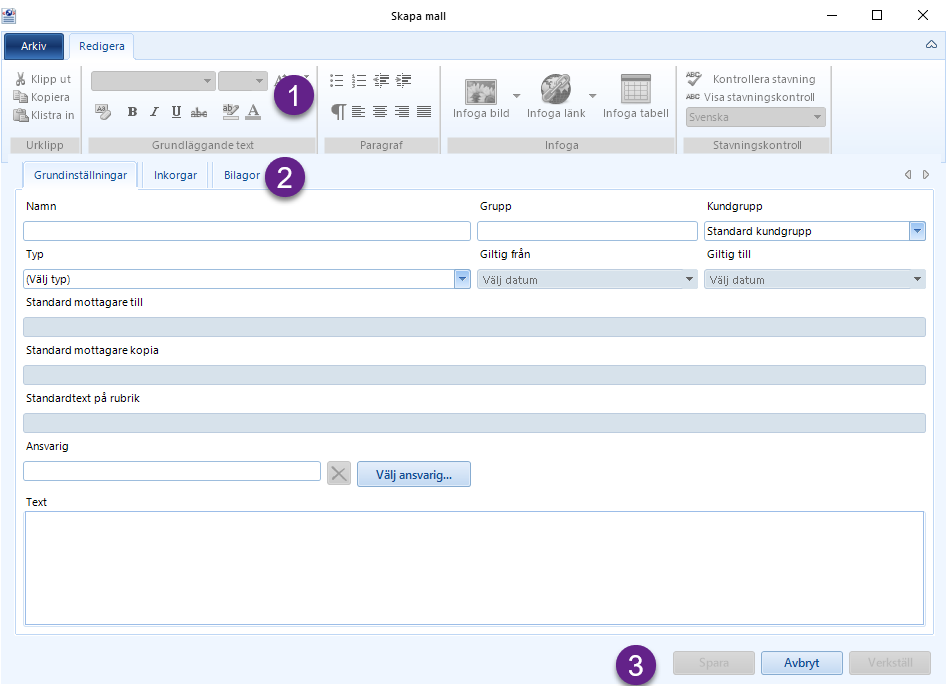Select the Redigera ribbon tab

(x=101, y=46)
